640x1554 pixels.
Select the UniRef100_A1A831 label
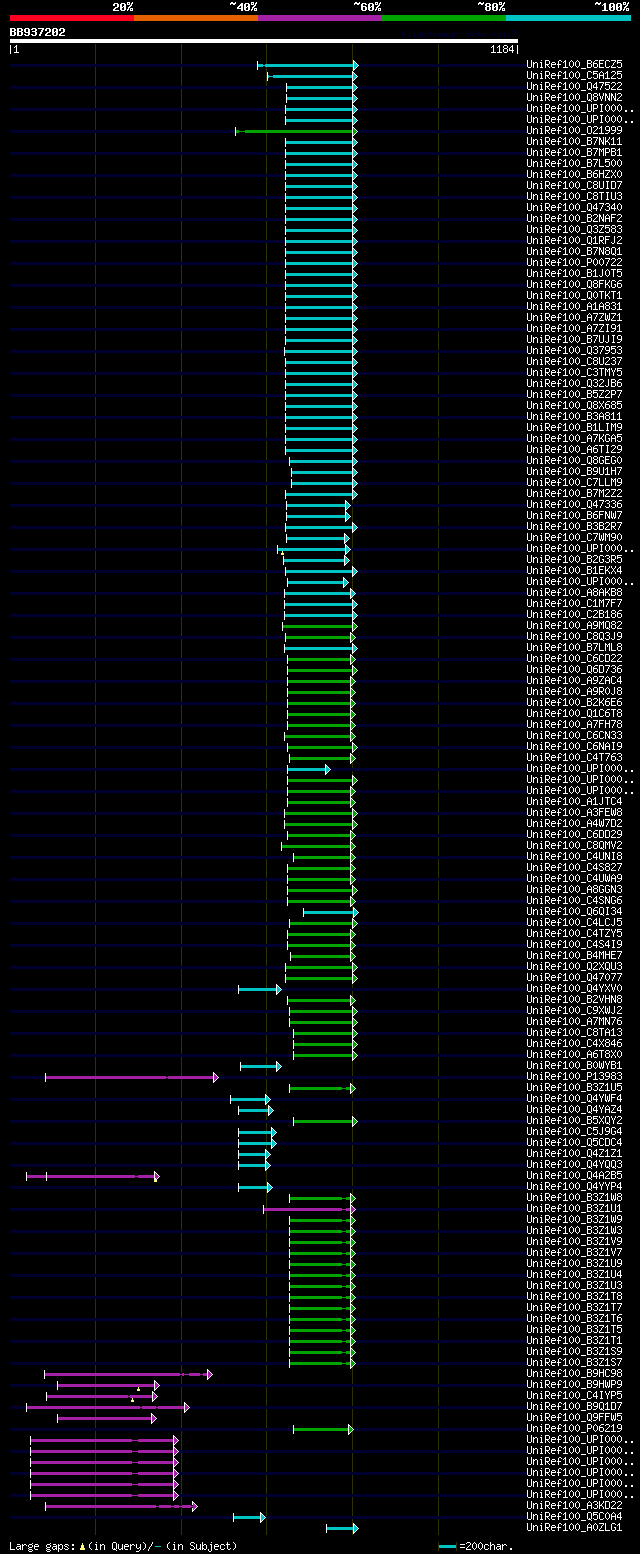click(573, 306)
